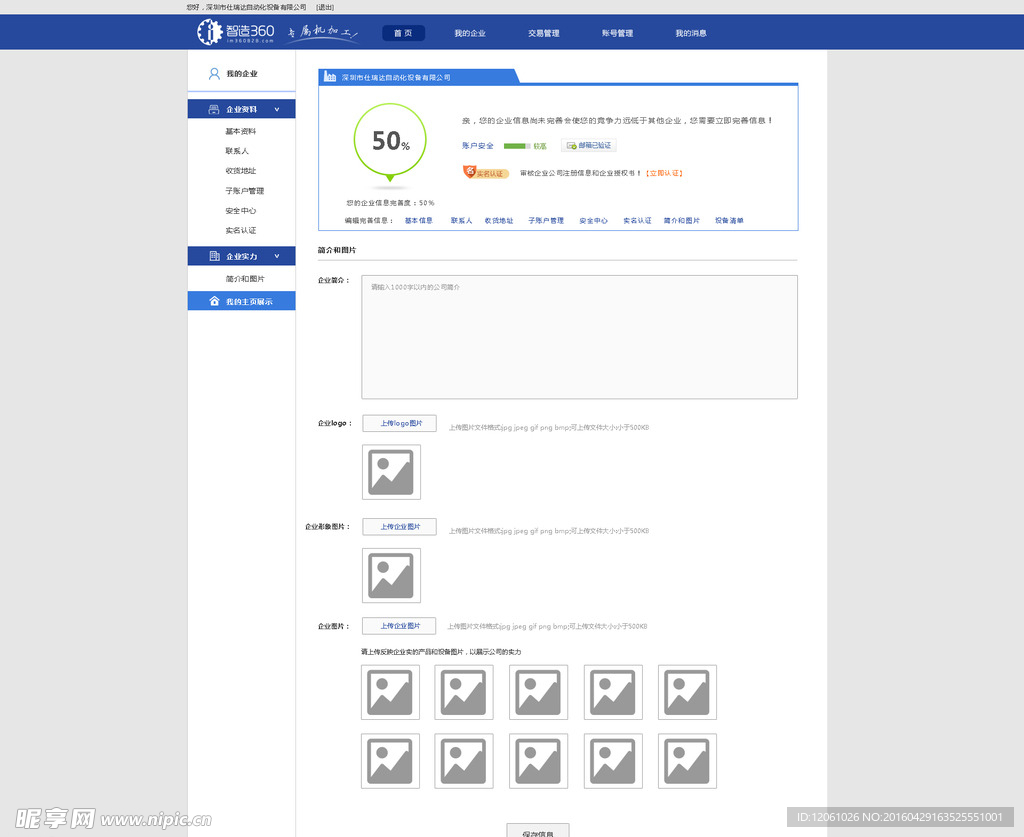The image size is (1024, 837).
Task: Click the house icon beside 我的主页展示
Action: point(214,301)
